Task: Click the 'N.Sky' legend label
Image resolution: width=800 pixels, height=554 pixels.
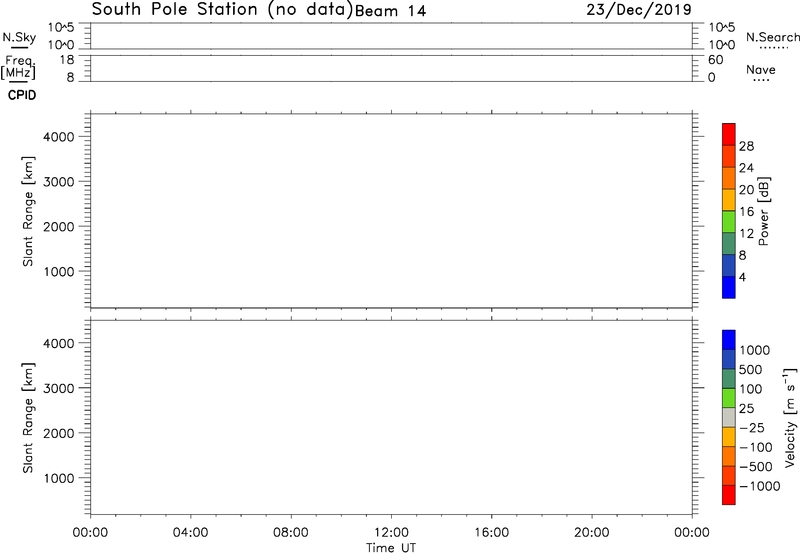Action: pos(19,37)
